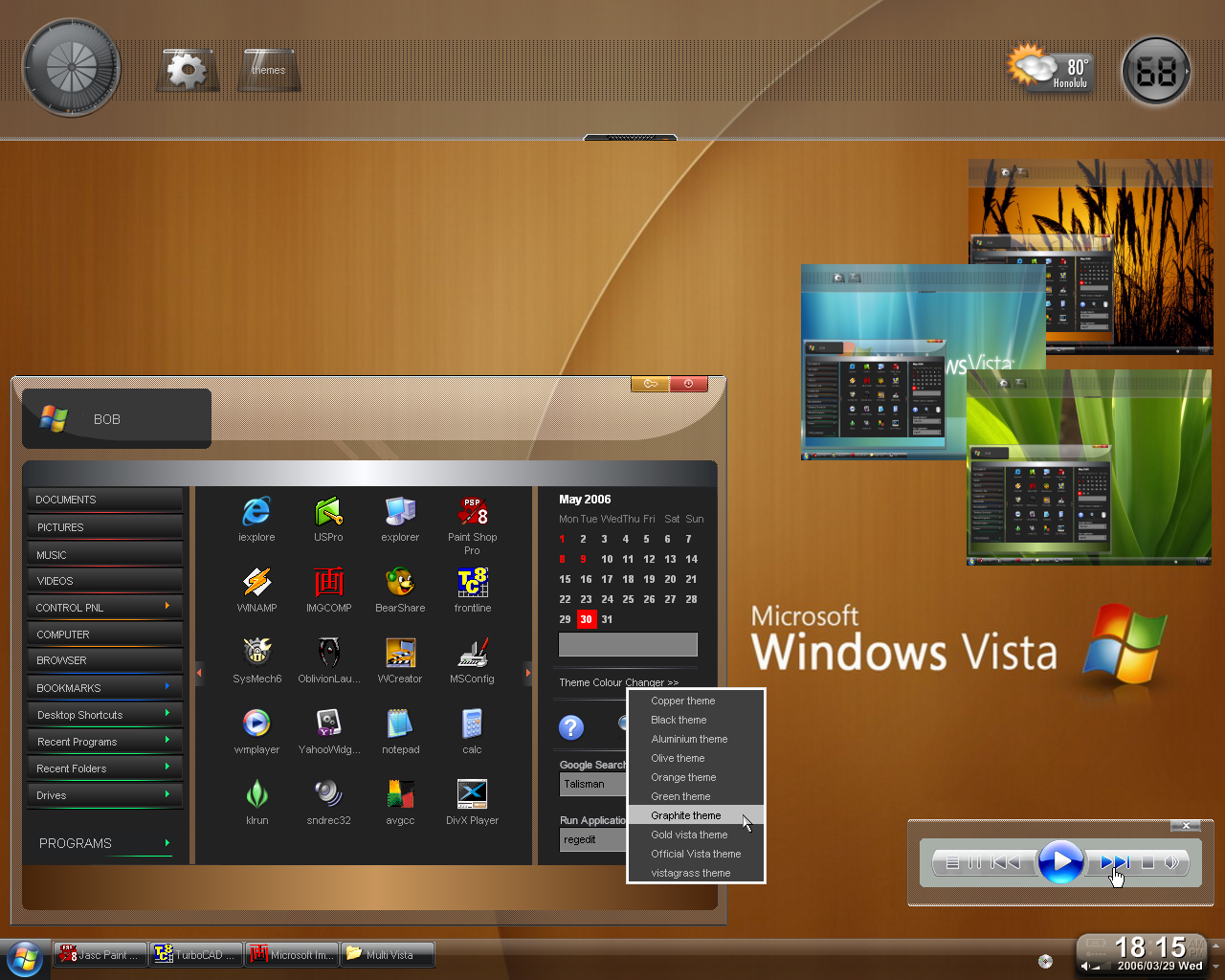The height and width of the screenshot is (980, 1225).
Task: Click Google Search field containing Talisman
Action: [593, 784]
